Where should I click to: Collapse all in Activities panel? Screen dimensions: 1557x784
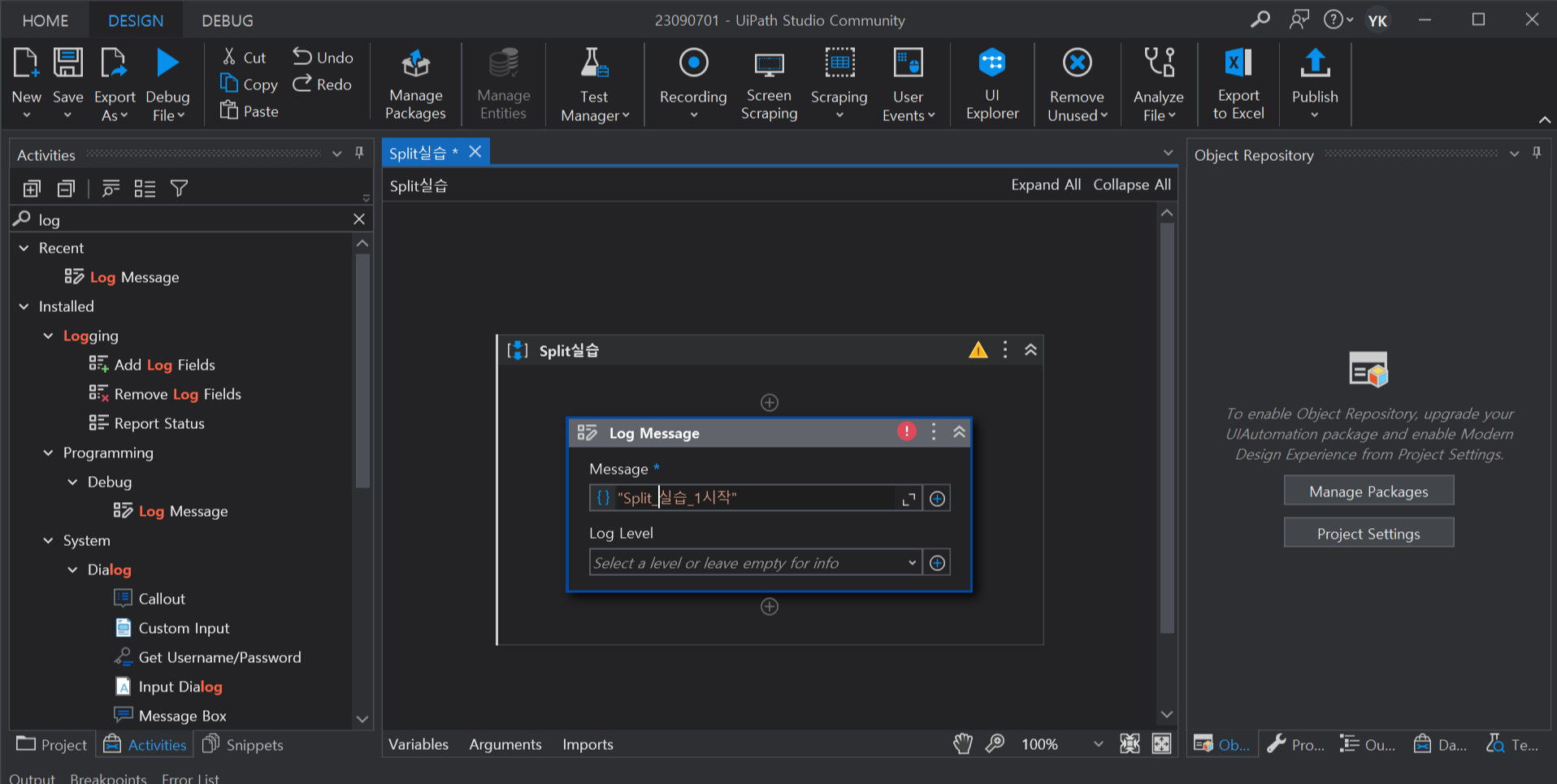tap(66, 188)
